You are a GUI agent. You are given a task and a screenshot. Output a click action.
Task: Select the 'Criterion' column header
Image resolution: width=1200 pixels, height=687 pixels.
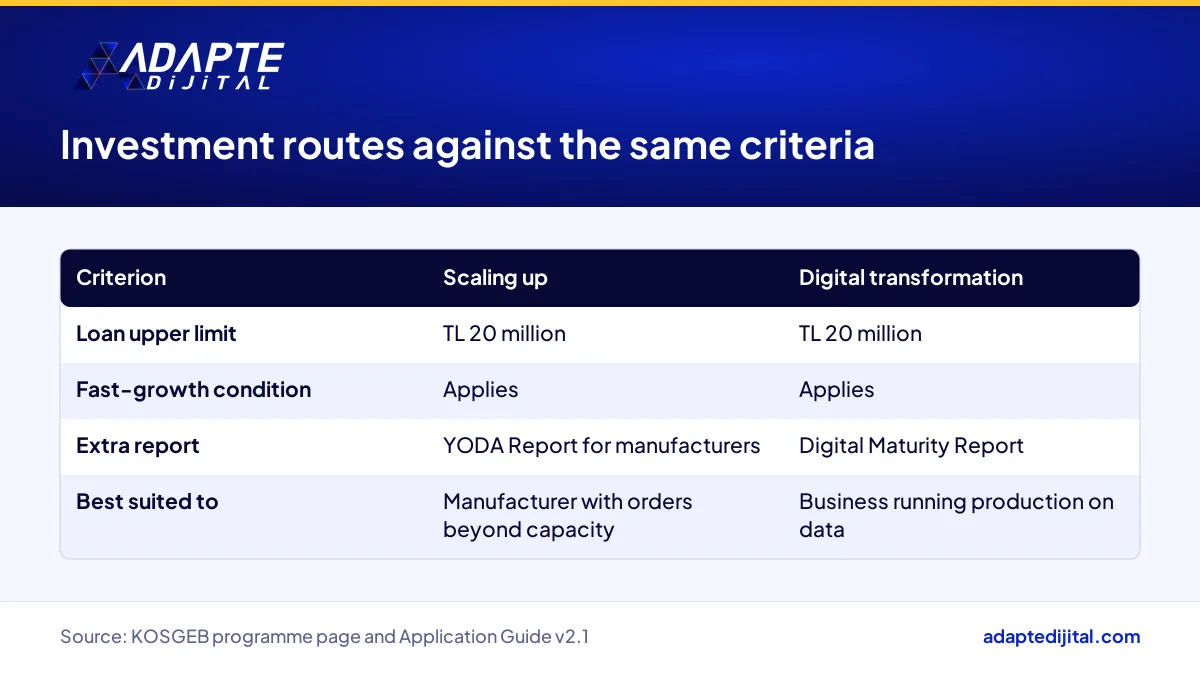[121, 278]
